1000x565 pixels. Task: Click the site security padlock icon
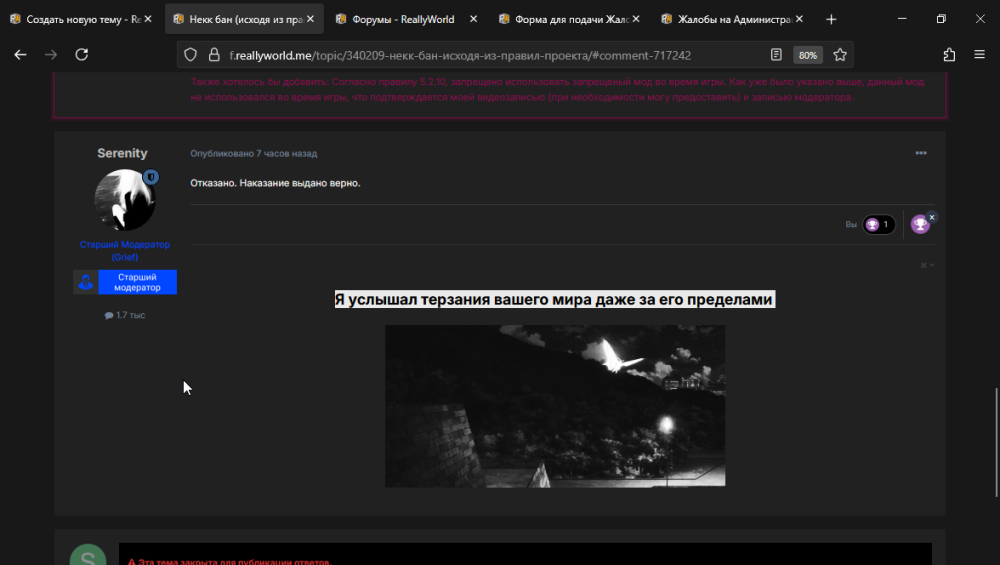[214, 55]
